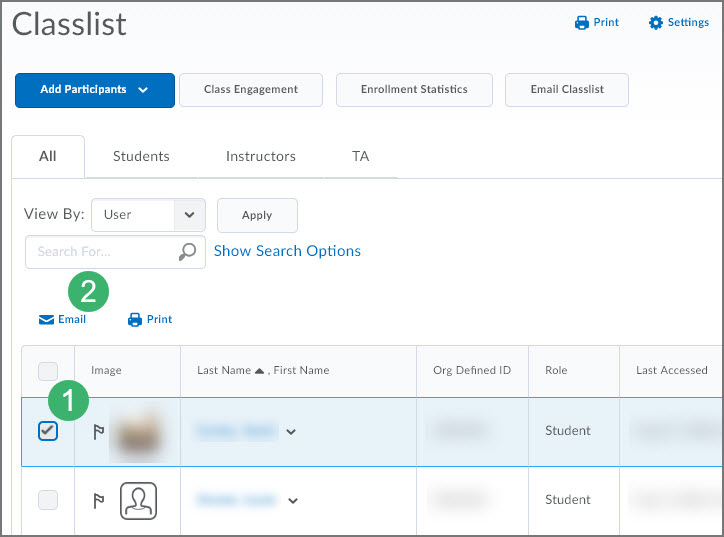The image size is (724, 537).
Task: Click the Email link above the table
Action: (x=72, y=319)
